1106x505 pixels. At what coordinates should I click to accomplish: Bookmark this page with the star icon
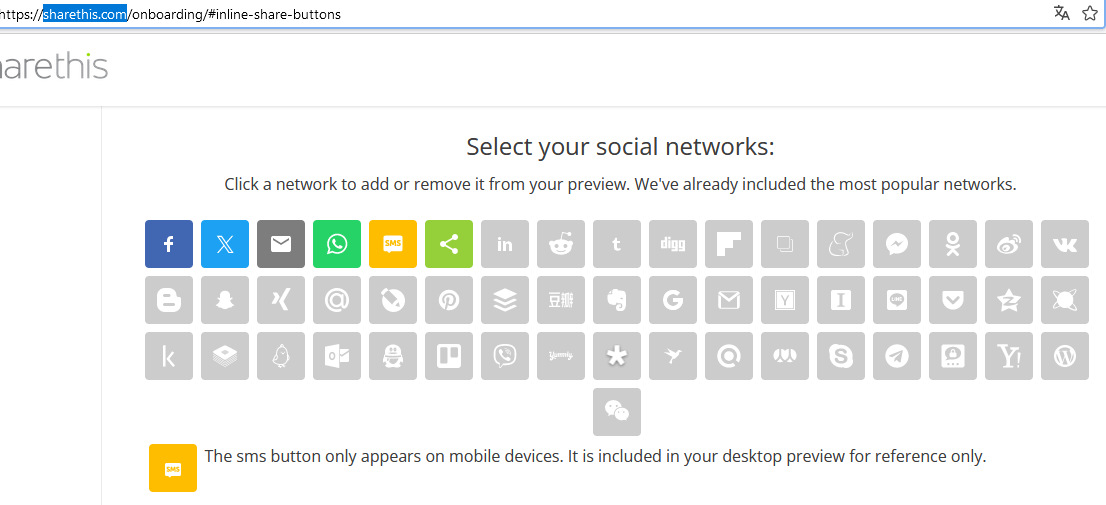click(1090, 13)
